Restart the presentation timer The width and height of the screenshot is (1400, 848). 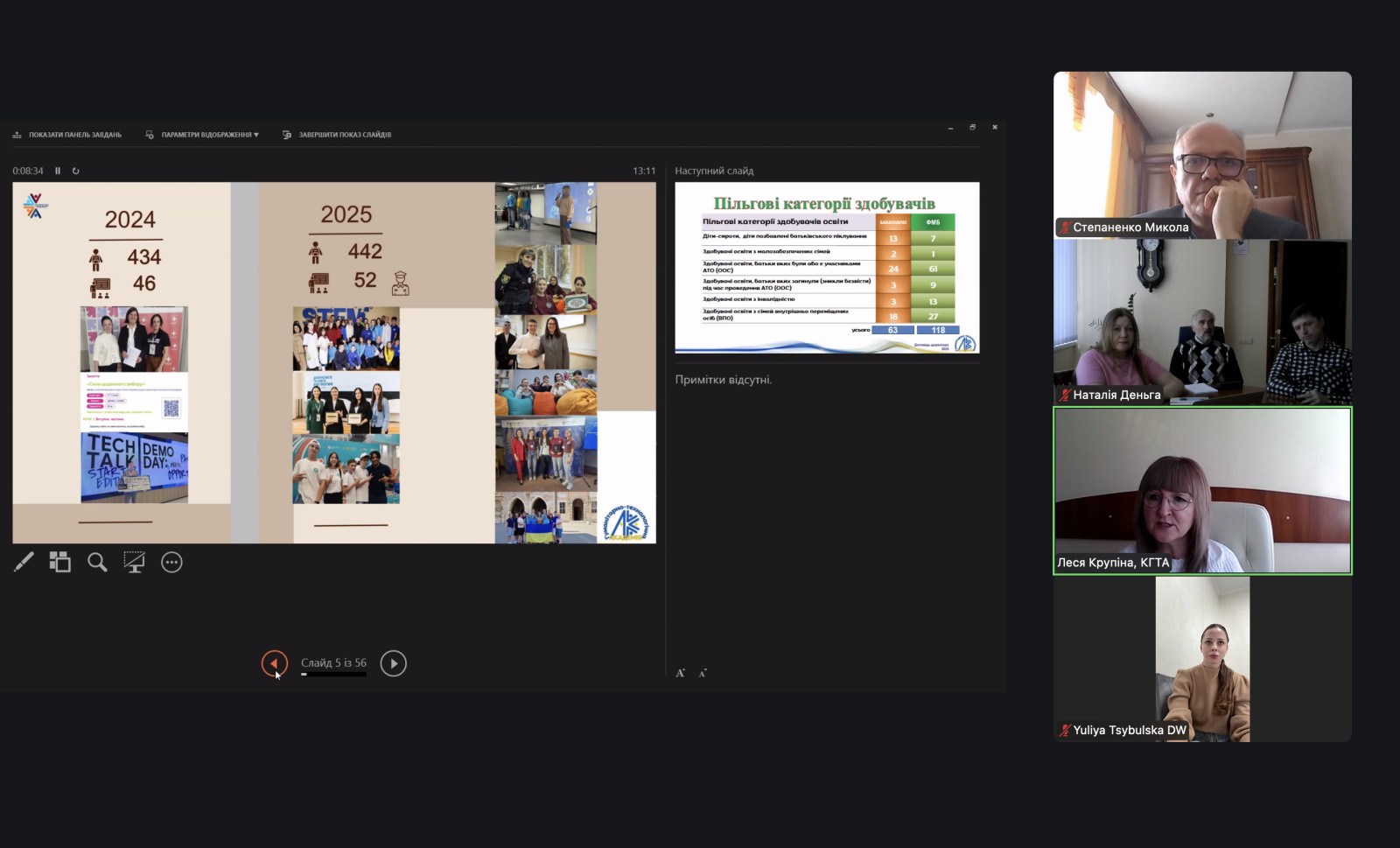tap(76, 171)
